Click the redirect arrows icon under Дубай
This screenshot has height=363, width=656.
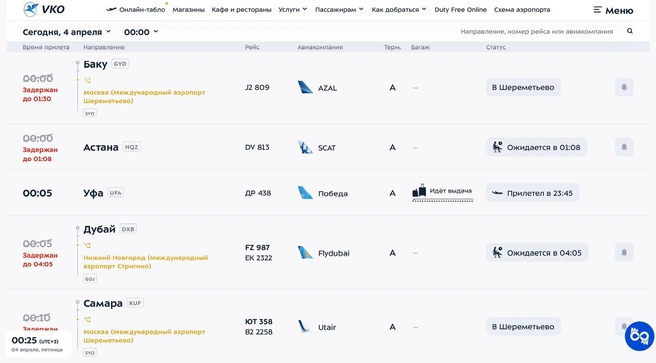pyautogui.click(x=87, y=245)
